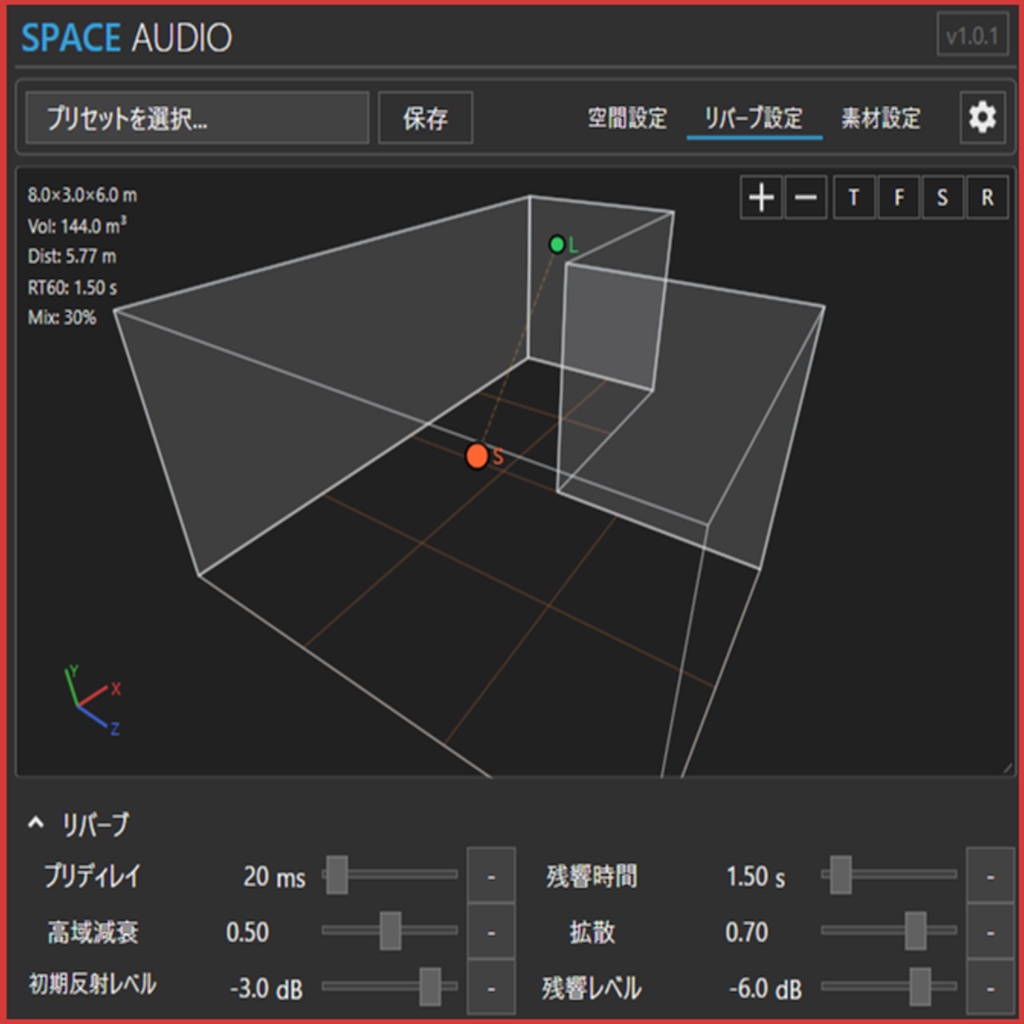Click the Dist: 5.77 m readout
The width and height of the screenshot is (1024, 1024).
point(72,256)
